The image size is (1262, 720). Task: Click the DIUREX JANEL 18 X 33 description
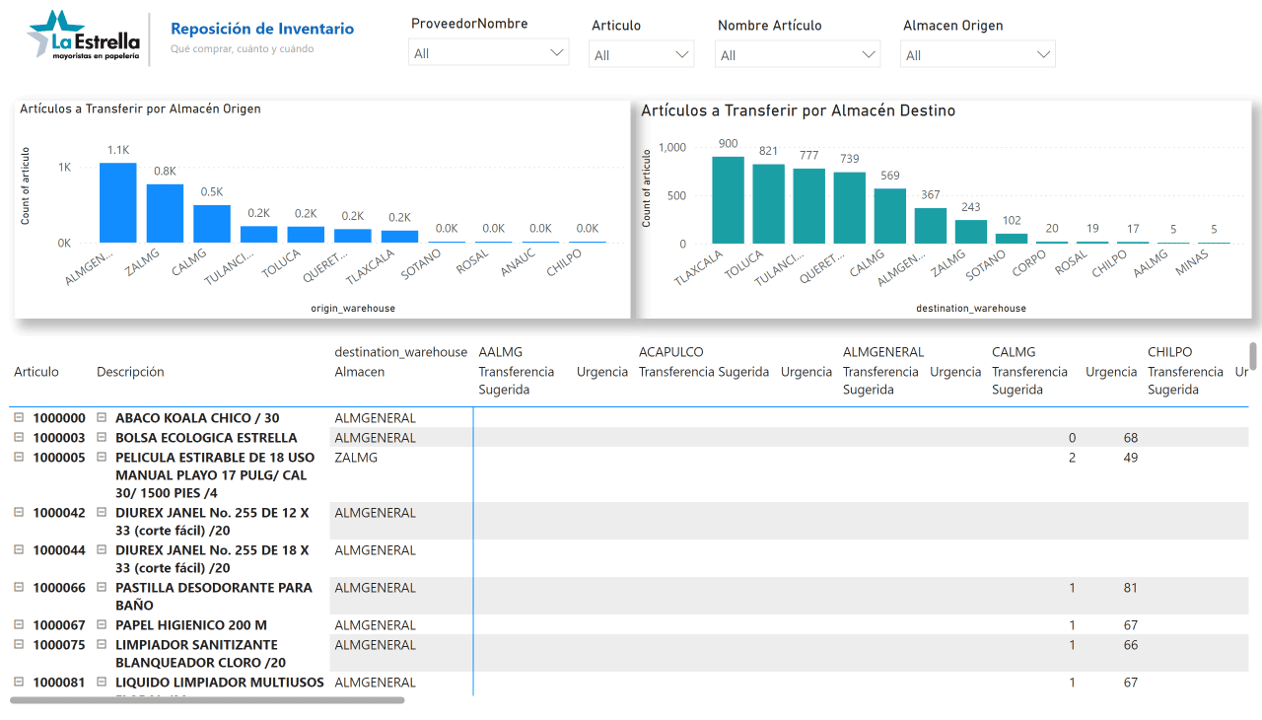click(212, 559)
